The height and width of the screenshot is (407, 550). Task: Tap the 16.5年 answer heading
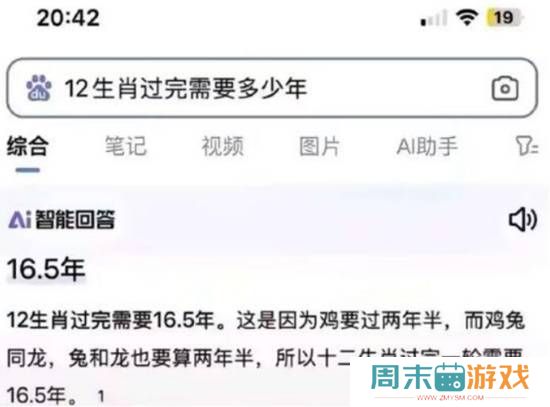click(46, 269)
